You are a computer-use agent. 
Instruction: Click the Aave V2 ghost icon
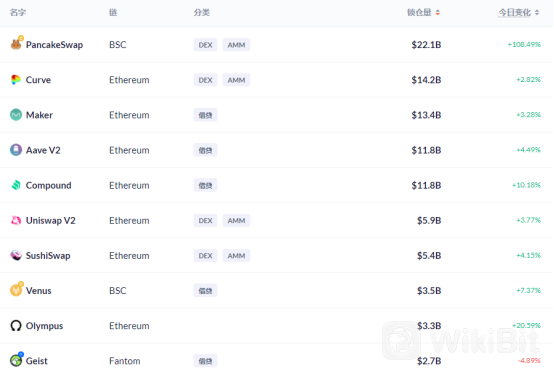coord(16,150)
